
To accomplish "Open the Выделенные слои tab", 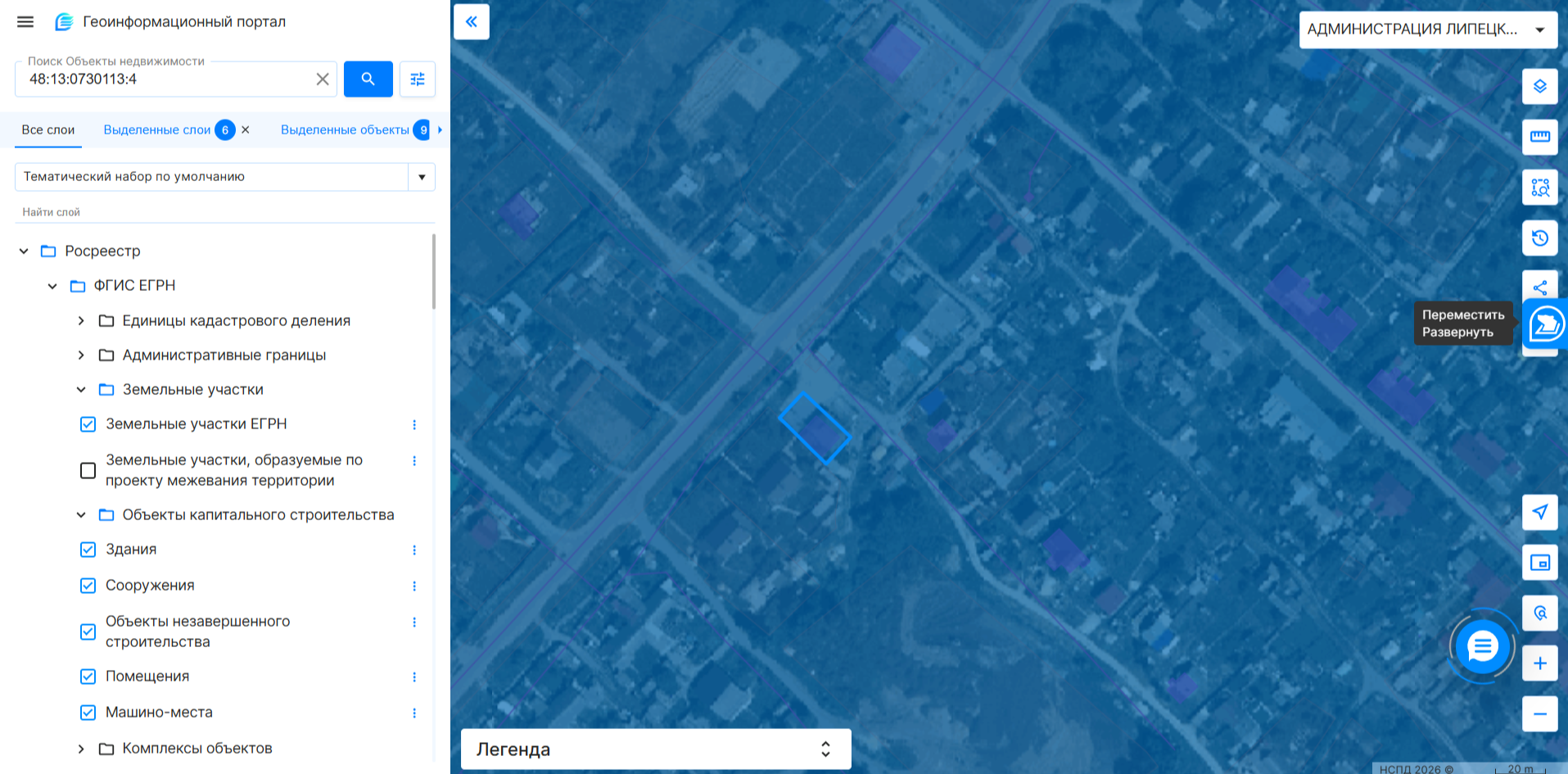I will 157,129.
